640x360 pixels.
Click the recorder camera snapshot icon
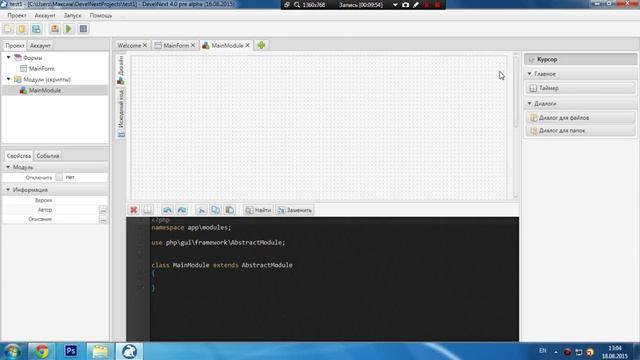[x=405, y=5]
